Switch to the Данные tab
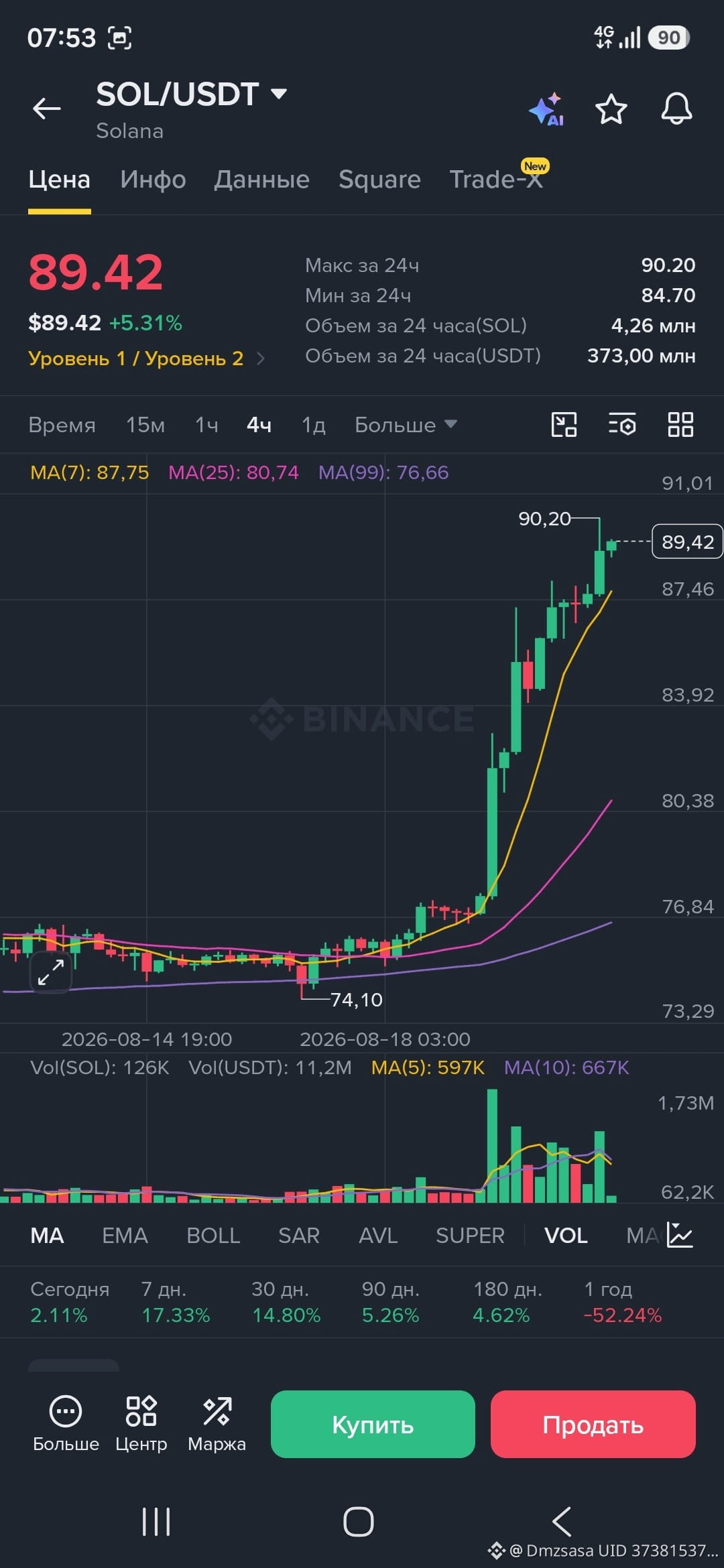The width and height of the screenshot is (724, 1568). click(x=261, y=180)
